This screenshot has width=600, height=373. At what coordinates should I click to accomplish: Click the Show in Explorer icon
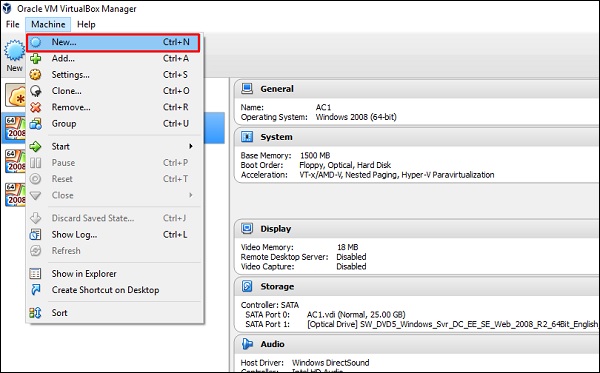[36, 274]
